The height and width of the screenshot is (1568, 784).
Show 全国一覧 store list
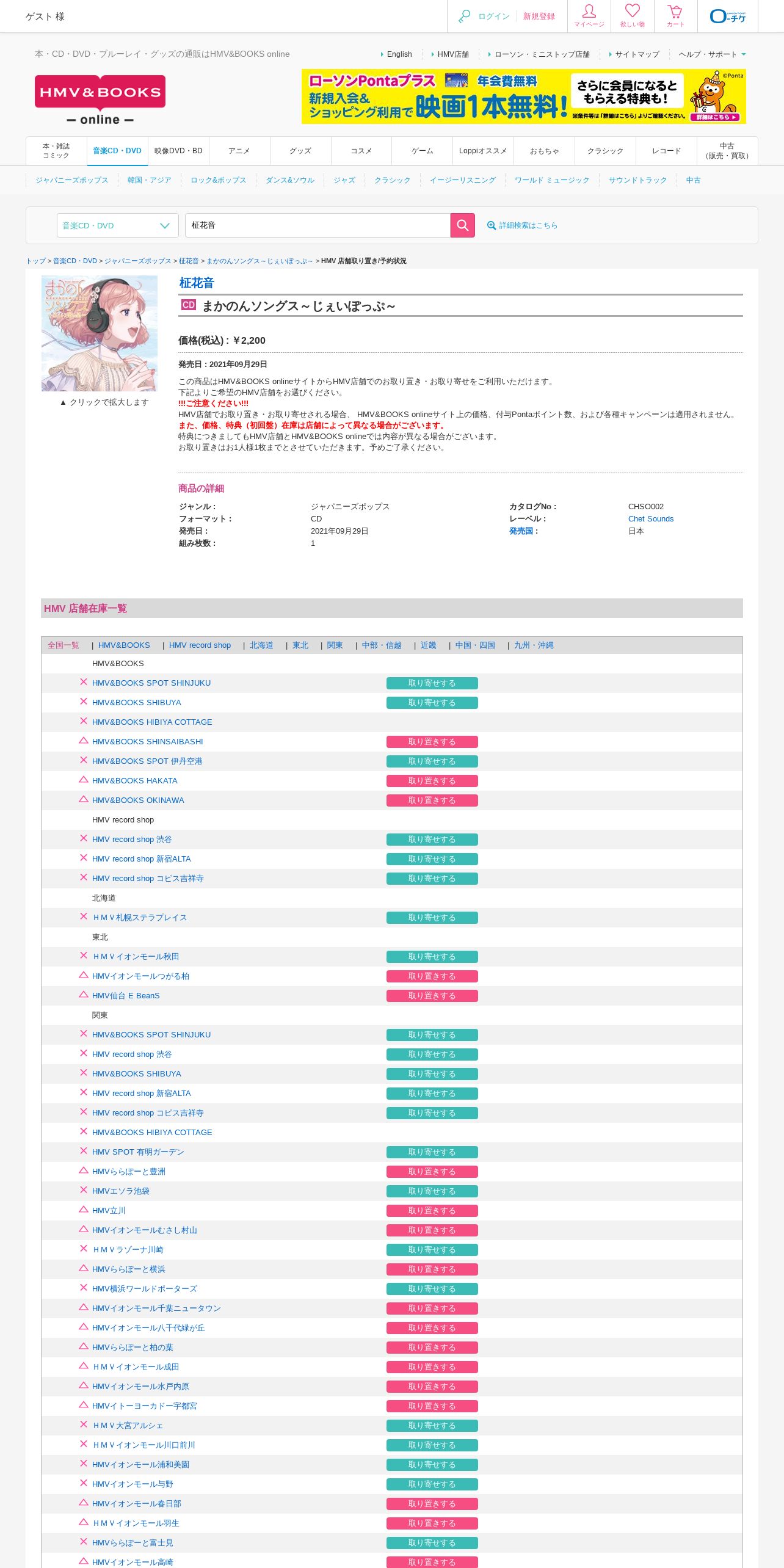coord(64,645)
